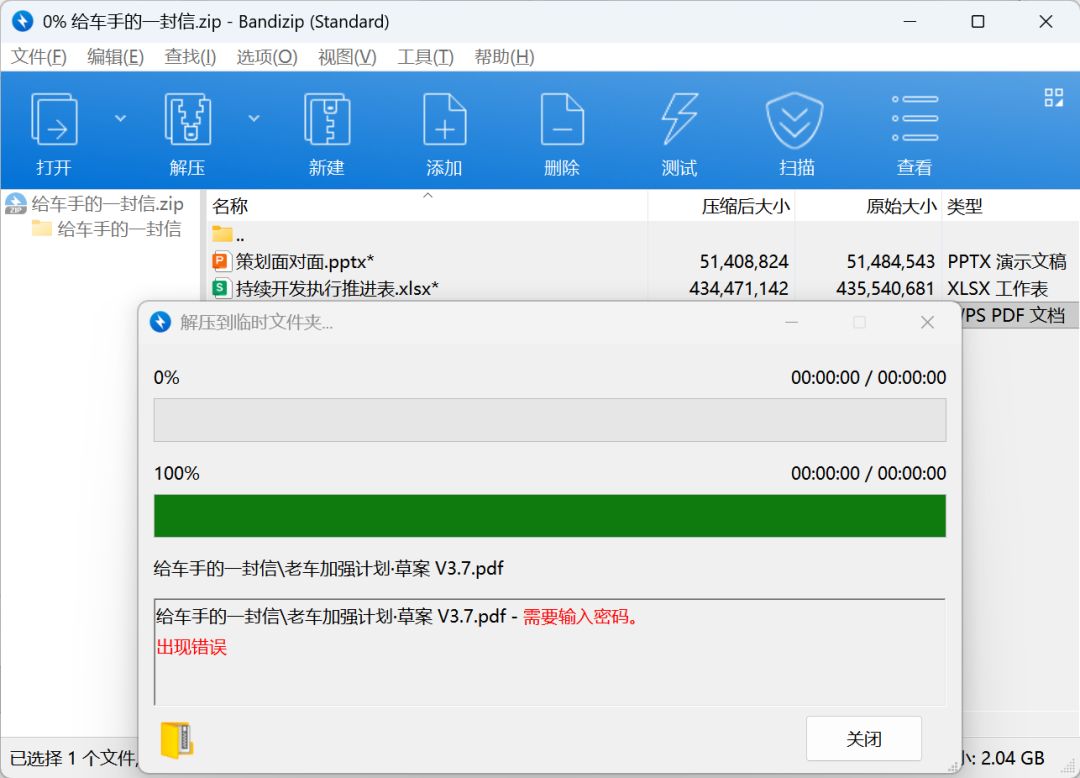Select 给车手的一封信 folder in tree
The height and width of the screenshot is (778, 1080).
119,229
